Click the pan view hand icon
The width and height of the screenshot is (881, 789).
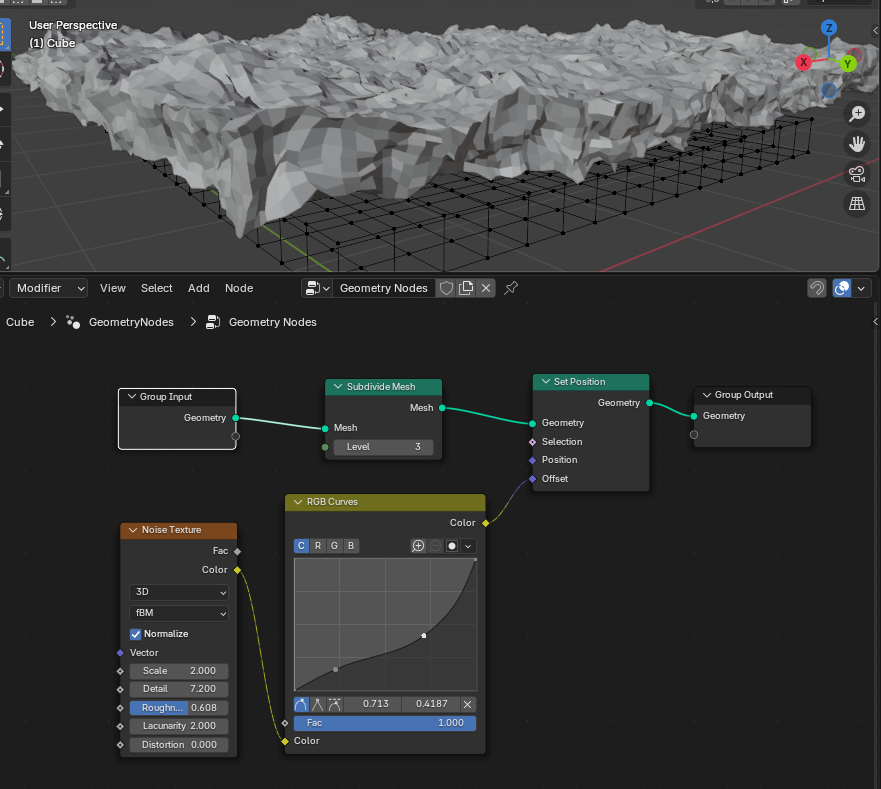tap(856, 144)
